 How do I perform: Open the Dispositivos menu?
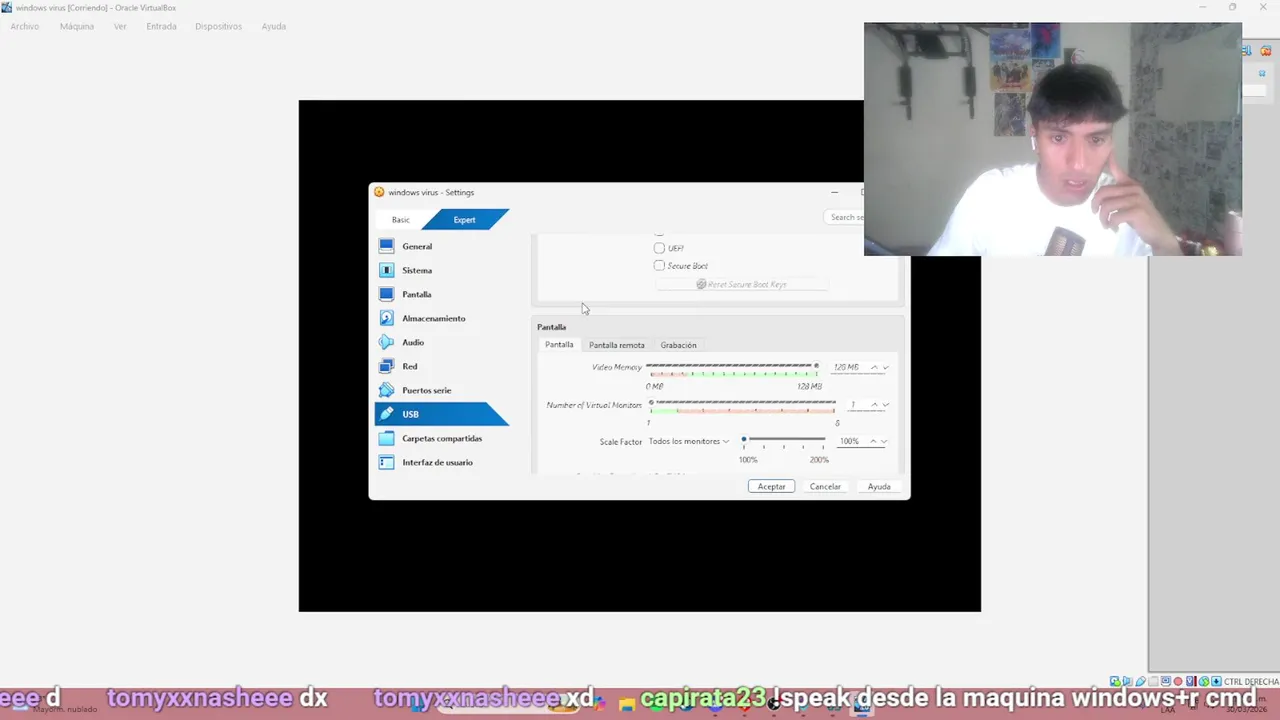coord(218,26)
